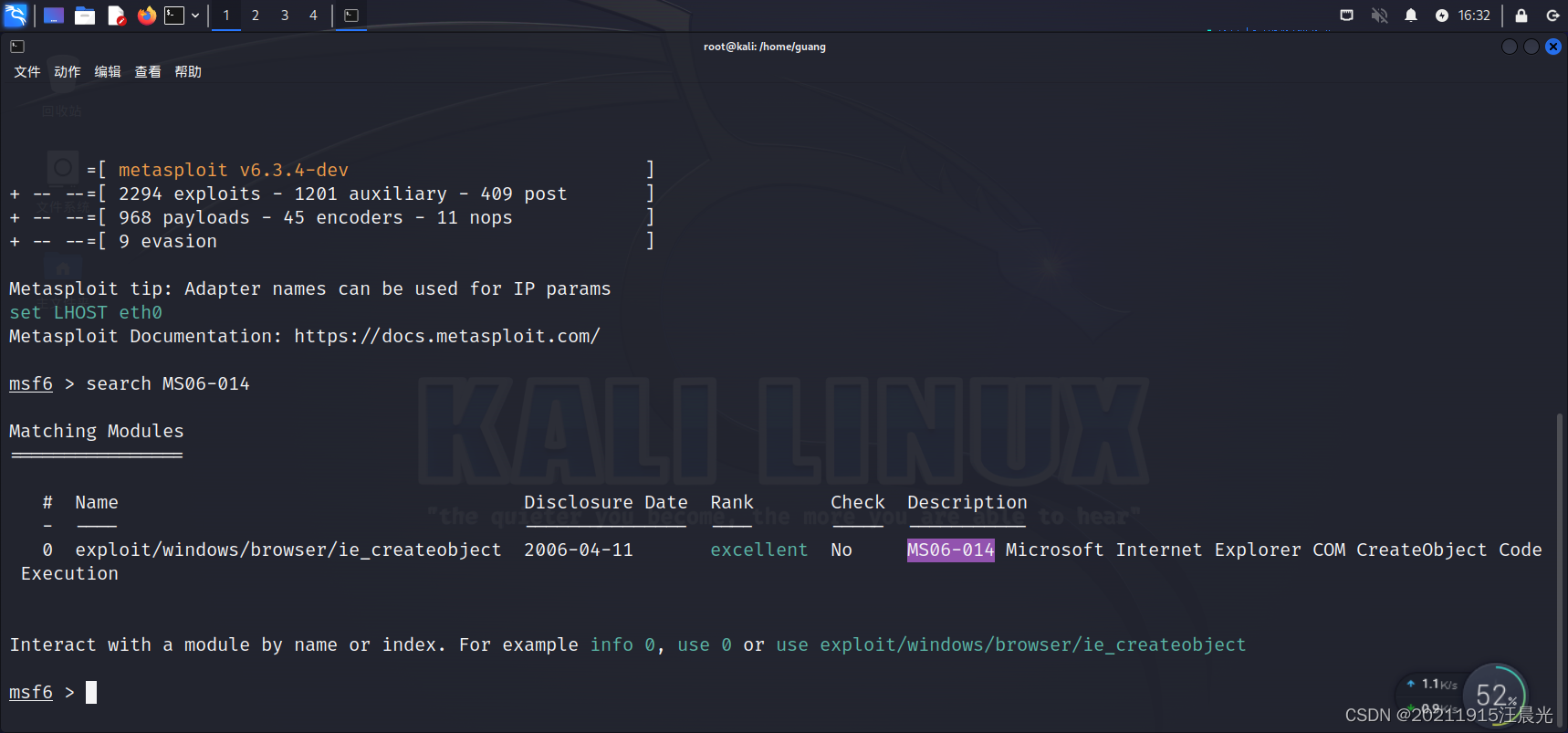Expand the terminal launcher dropdown arrow
The width and height of the screenshot is (1568, 733).
point(195,16)
